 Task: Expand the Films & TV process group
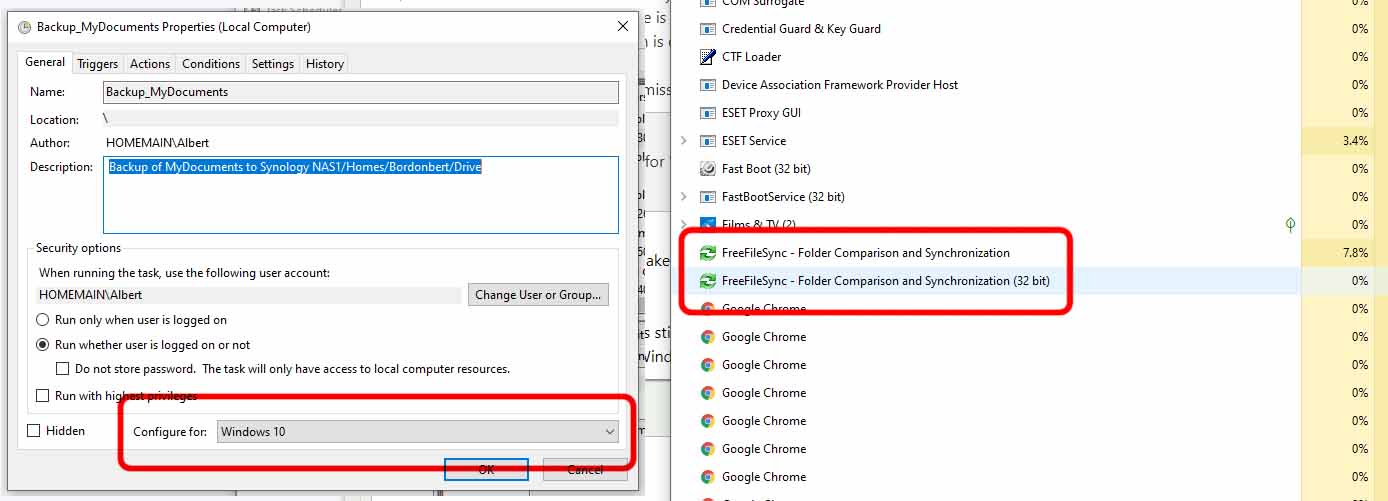(684, 224)
